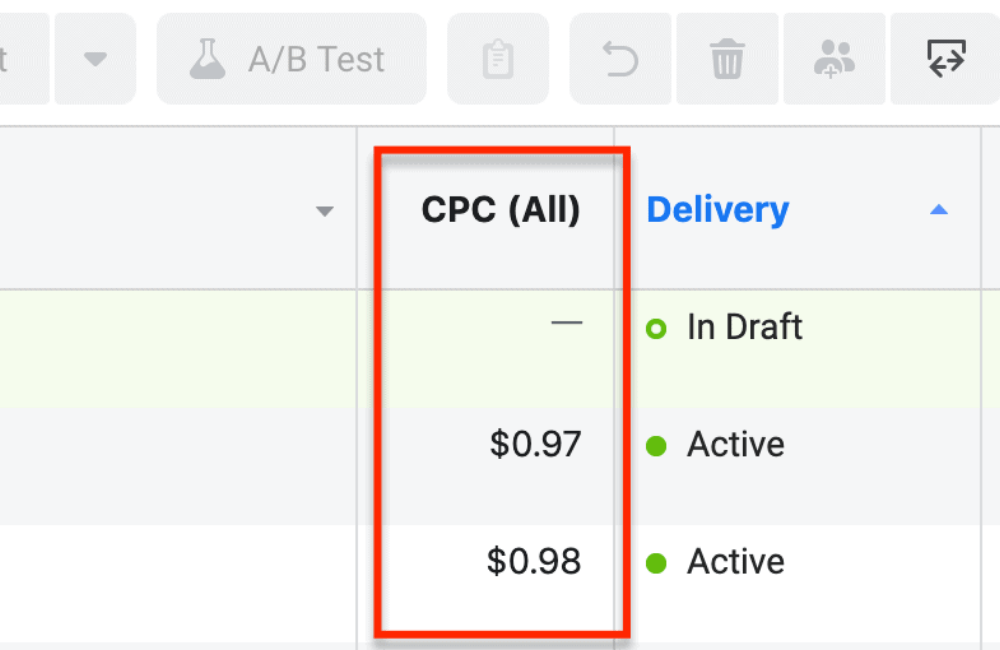Screen dimensions: 1000x650
Task: Sort by the Delivery column header
Action: (x=718, y=210)
